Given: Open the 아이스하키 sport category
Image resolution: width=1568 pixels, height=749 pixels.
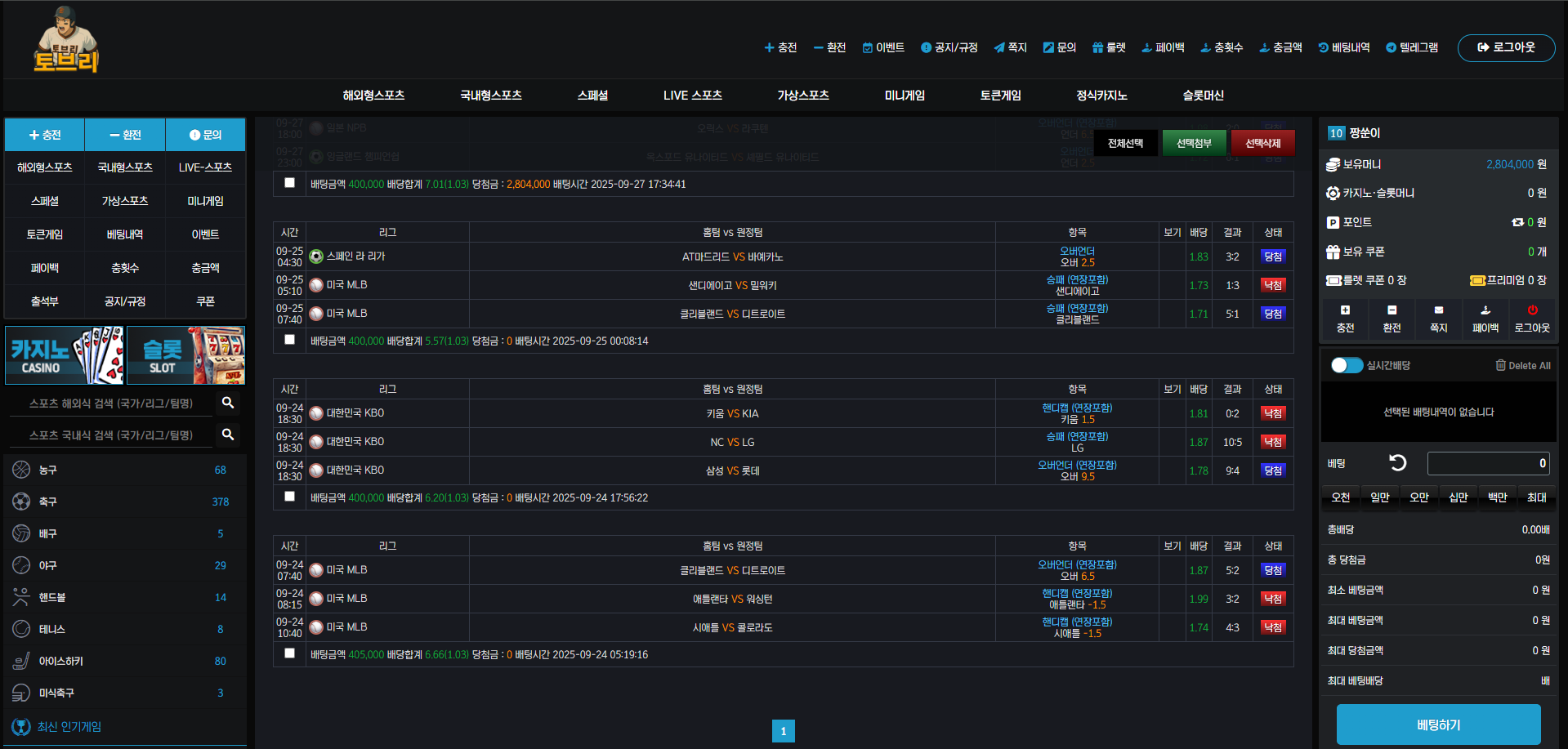Looking at the screenshot, I should point(60,661).
